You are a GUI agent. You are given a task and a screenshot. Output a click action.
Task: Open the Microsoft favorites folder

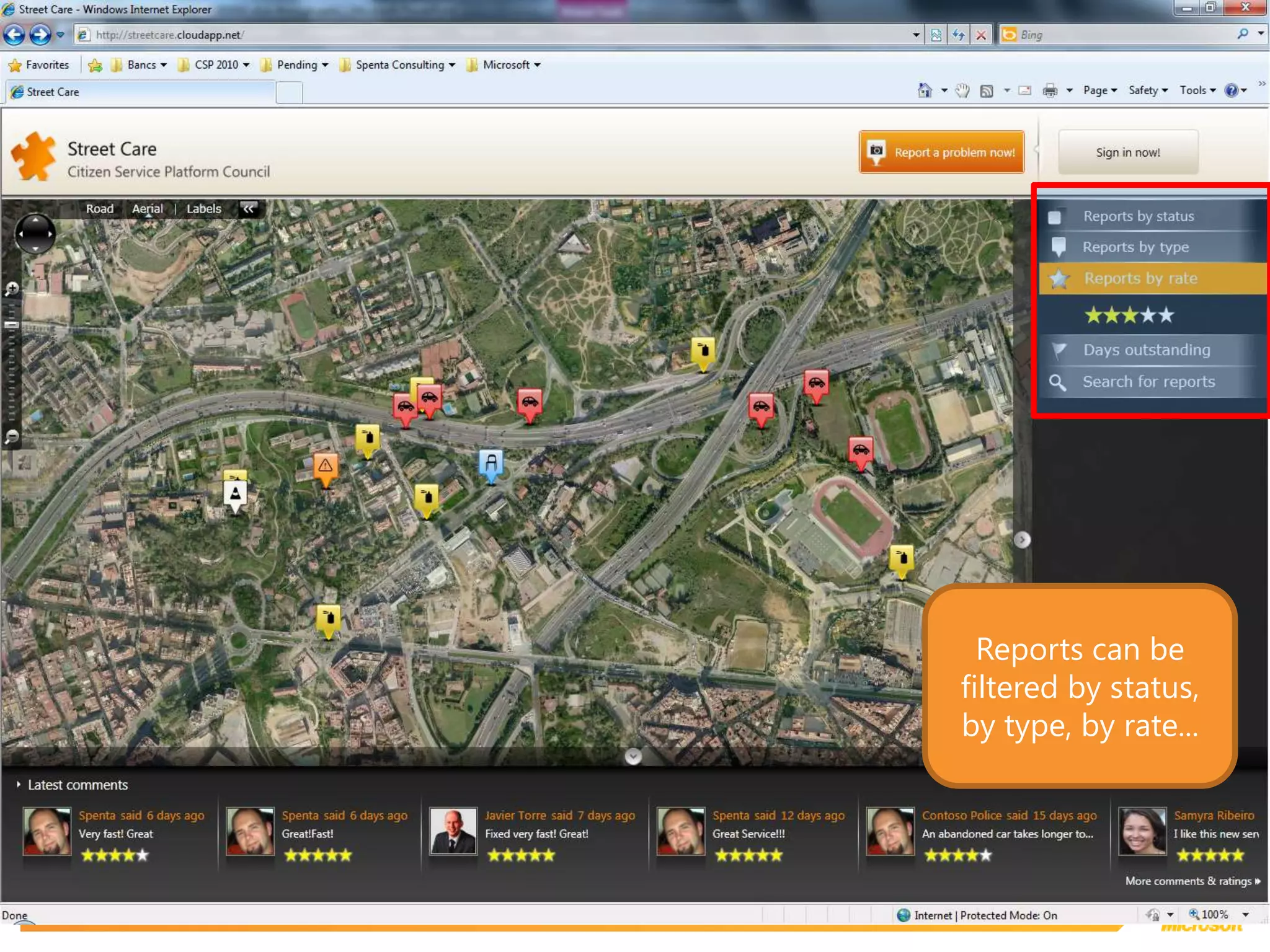(x=504, y=65)
